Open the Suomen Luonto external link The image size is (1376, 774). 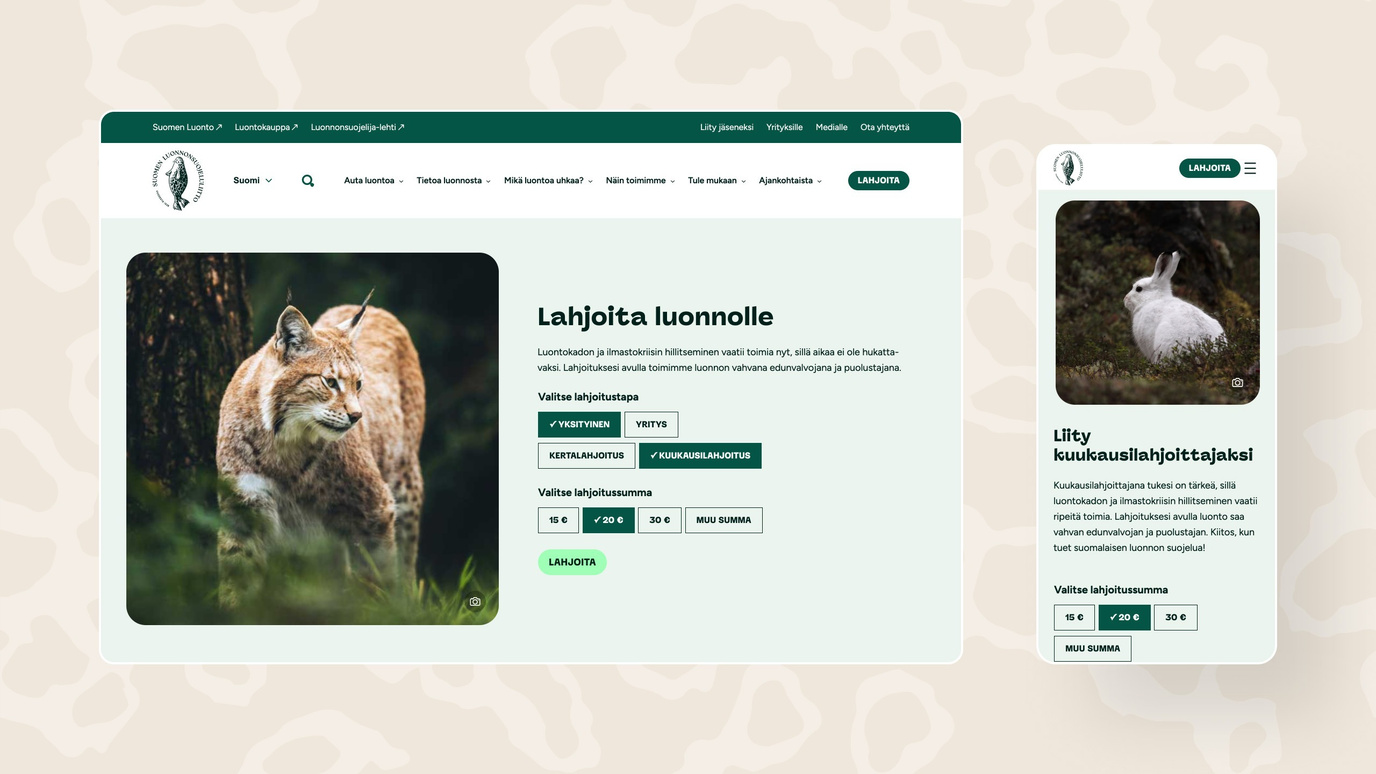pyautogui.click(x=187, y=127)
